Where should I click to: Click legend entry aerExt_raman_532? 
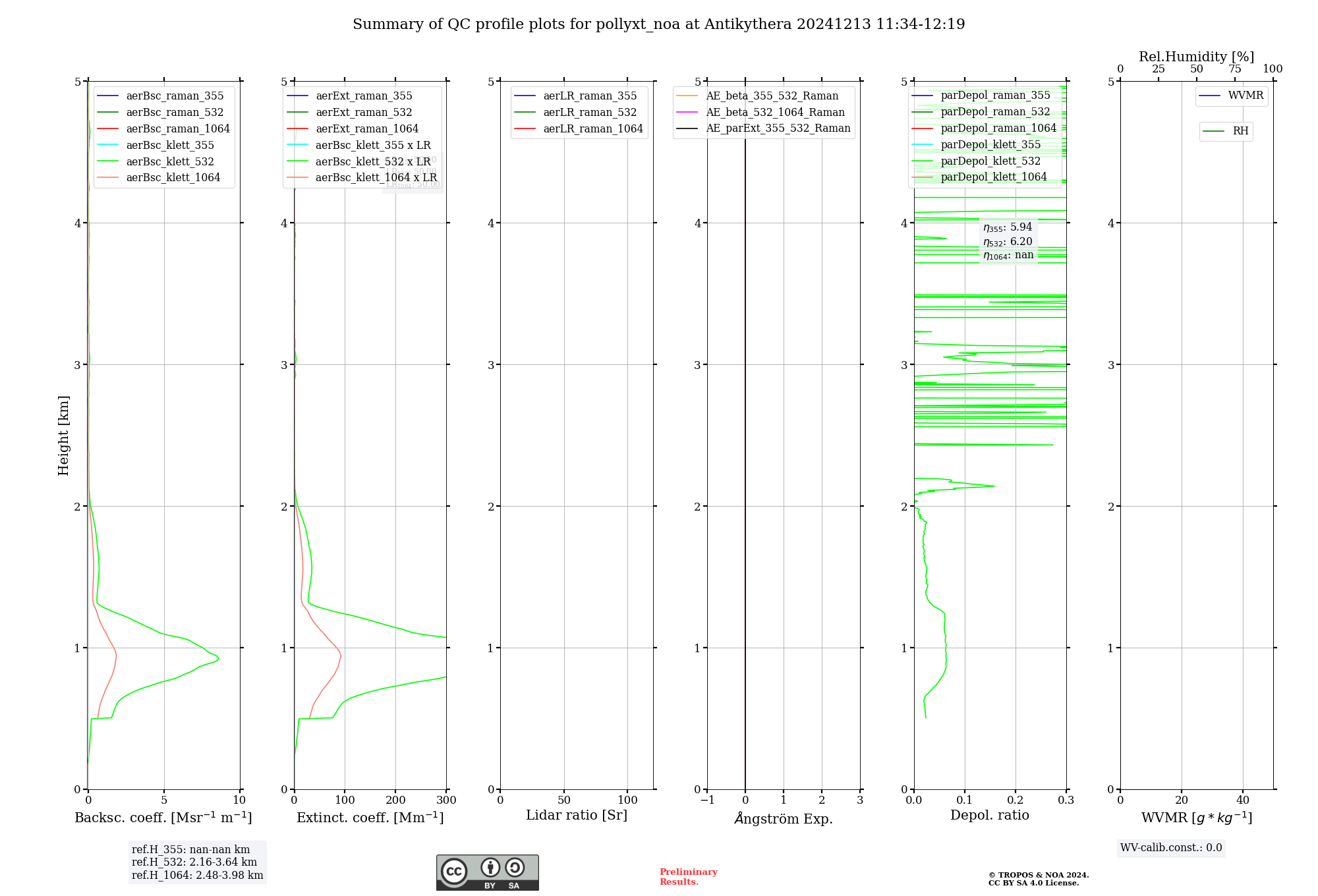click(x=350, y=113)
